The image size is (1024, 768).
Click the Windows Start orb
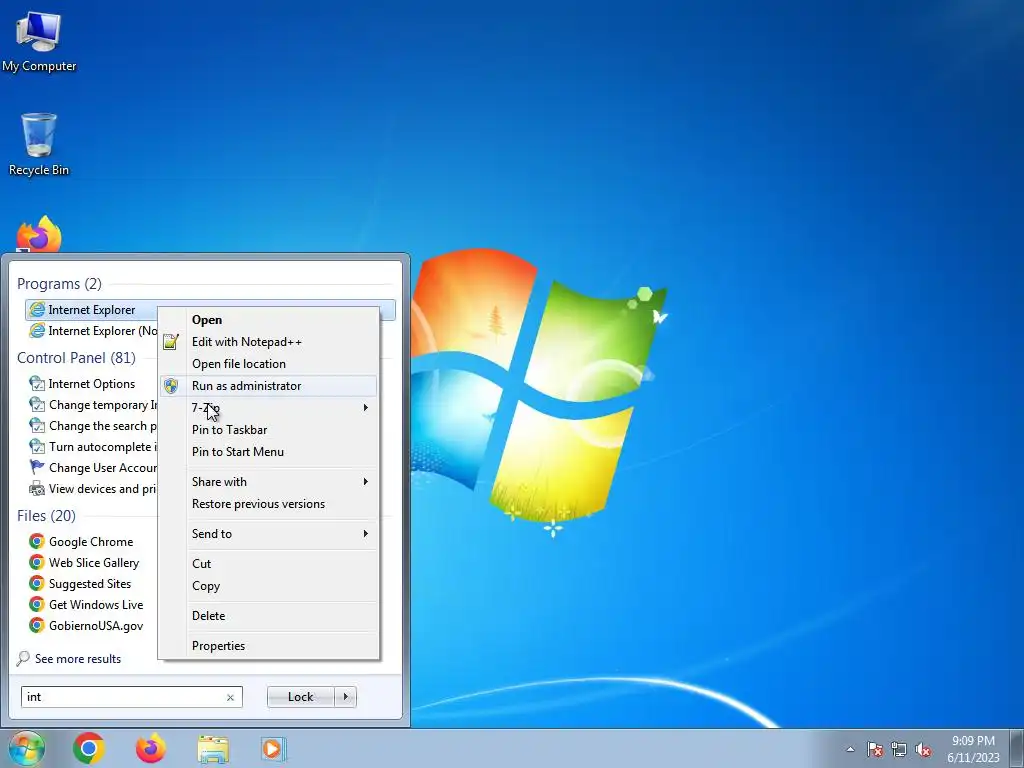click(27, 748)
